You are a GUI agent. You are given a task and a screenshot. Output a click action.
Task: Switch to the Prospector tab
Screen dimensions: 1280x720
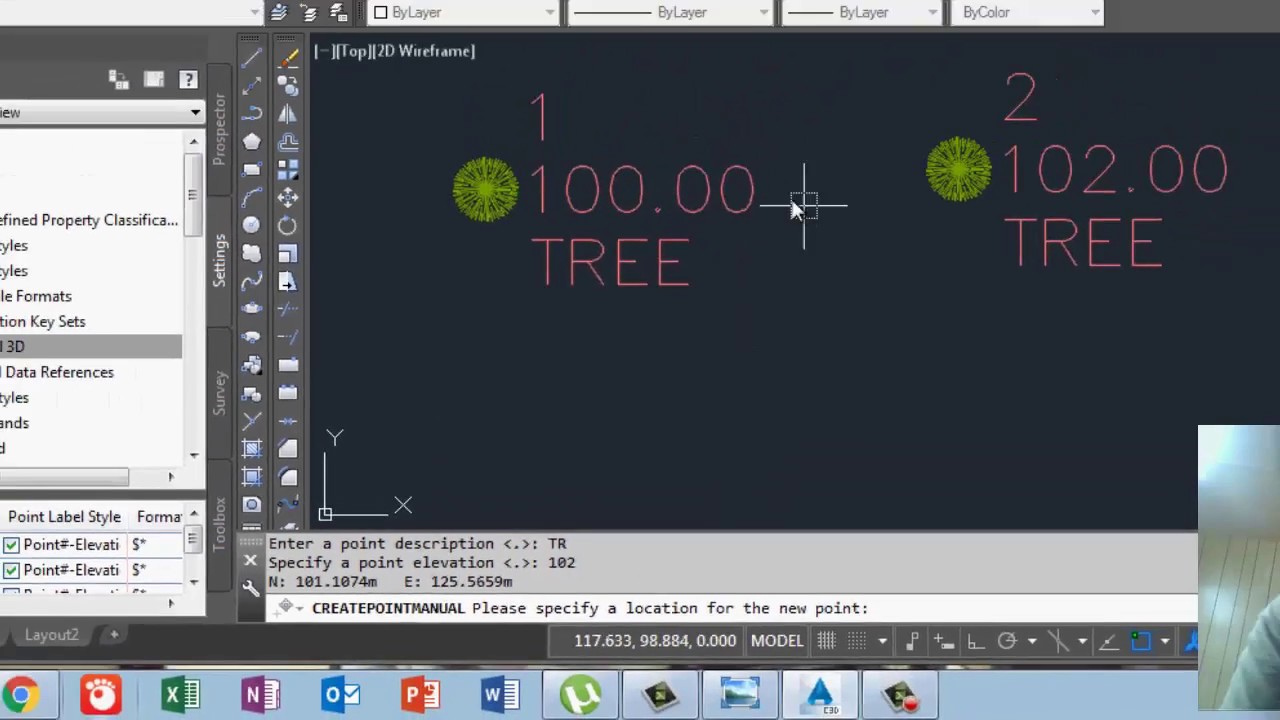pos(219,129)
